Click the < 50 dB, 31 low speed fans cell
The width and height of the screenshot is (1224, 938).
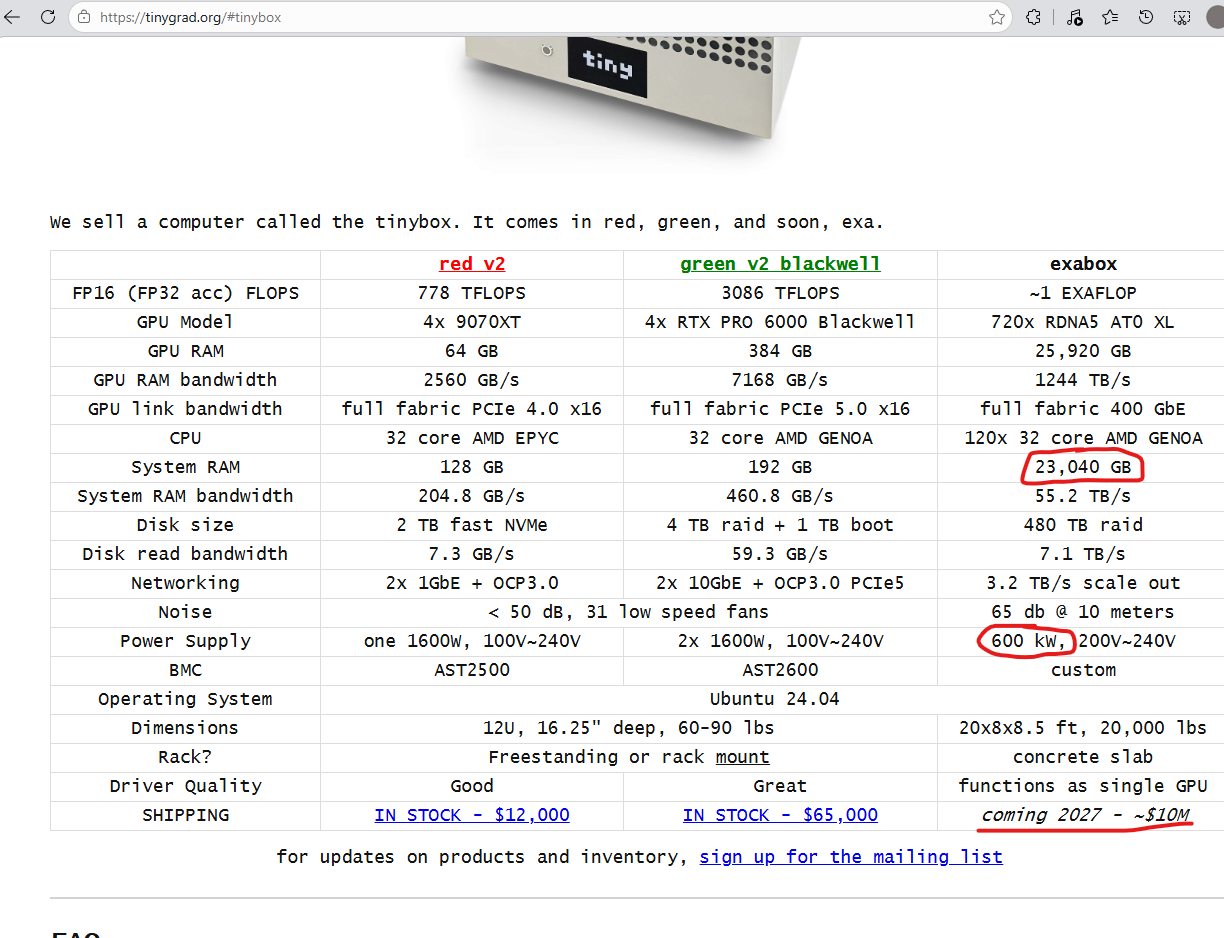(x=629, y=612)
